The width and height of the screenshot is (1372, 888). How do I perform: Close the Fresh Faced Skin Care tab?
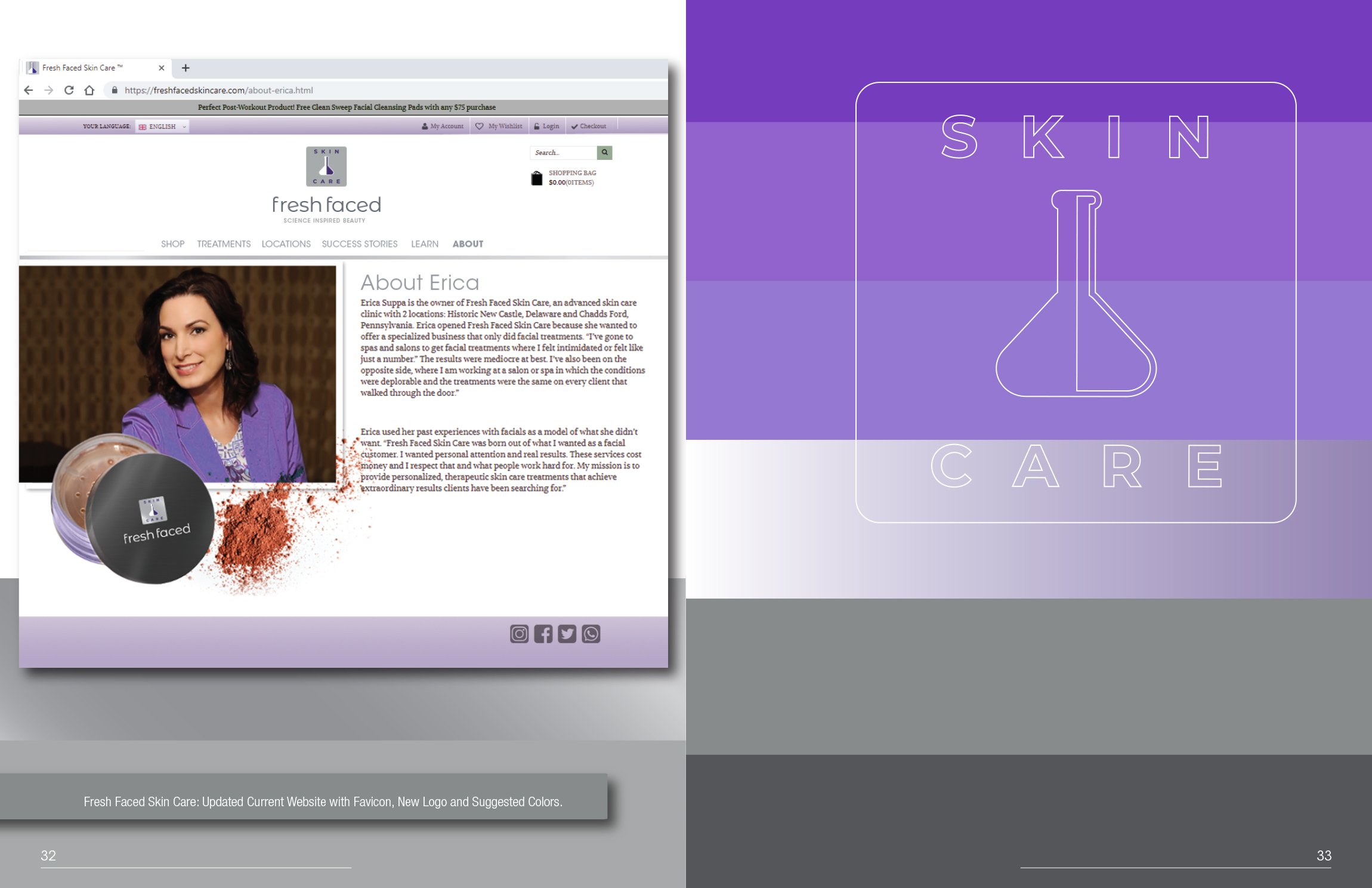click(161, 68)
